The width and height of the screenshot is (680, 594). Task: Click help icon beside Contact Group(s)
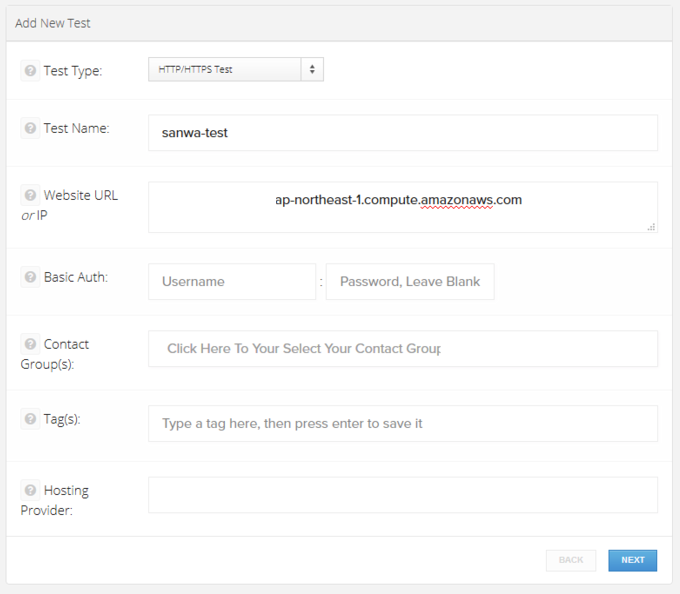click(30, 344)
